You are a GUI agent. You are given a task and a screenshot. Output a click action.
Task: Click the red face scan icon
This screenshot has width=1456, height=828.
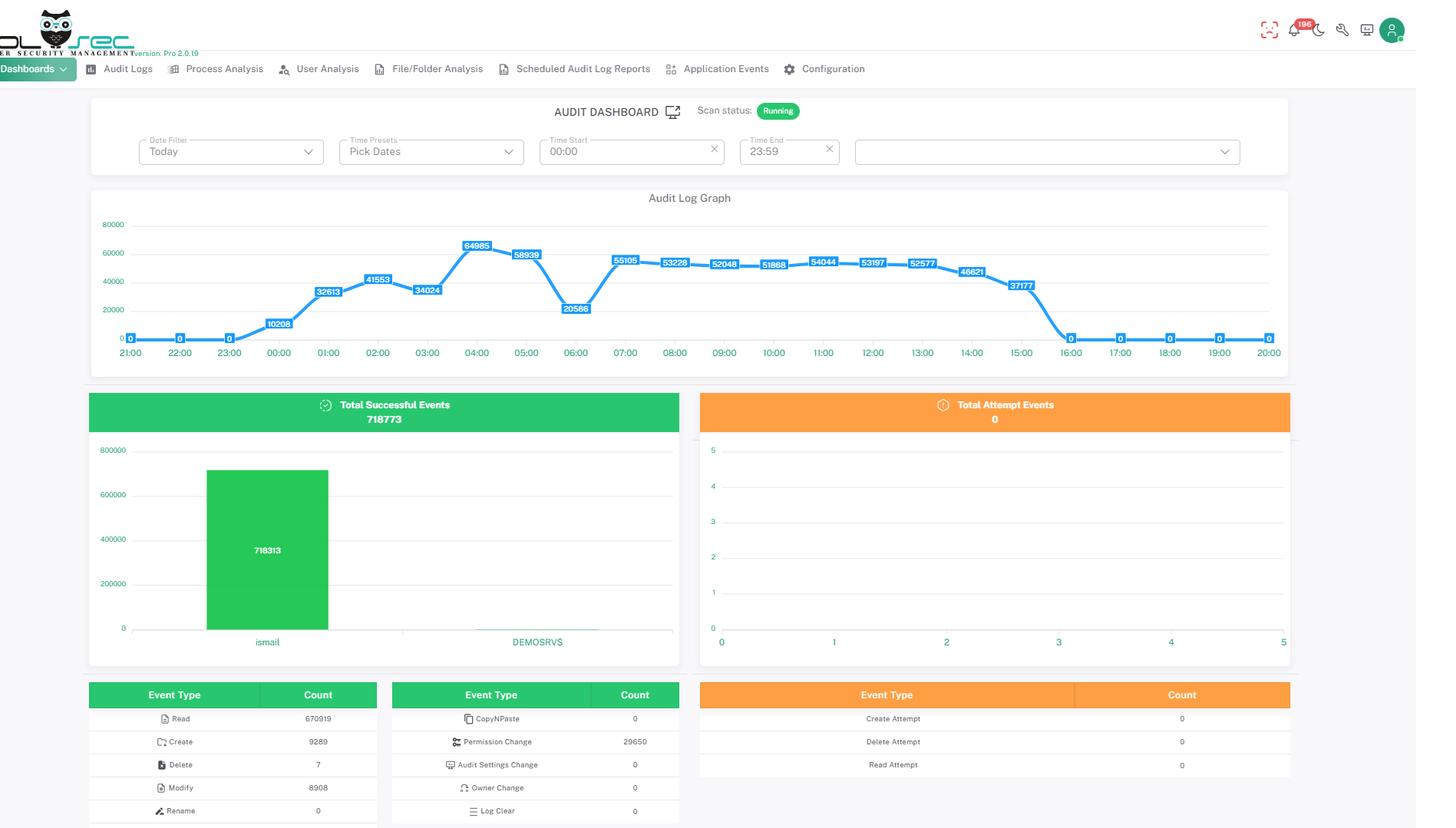[1269, 31]
